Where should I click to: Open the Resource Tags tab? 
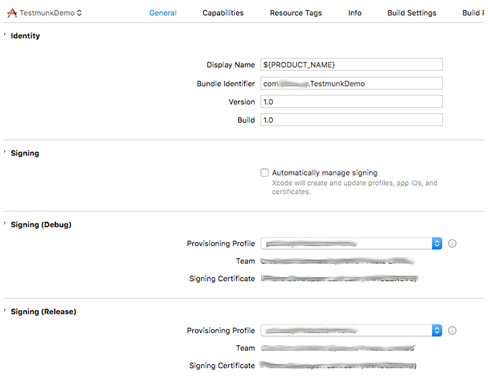296,13
